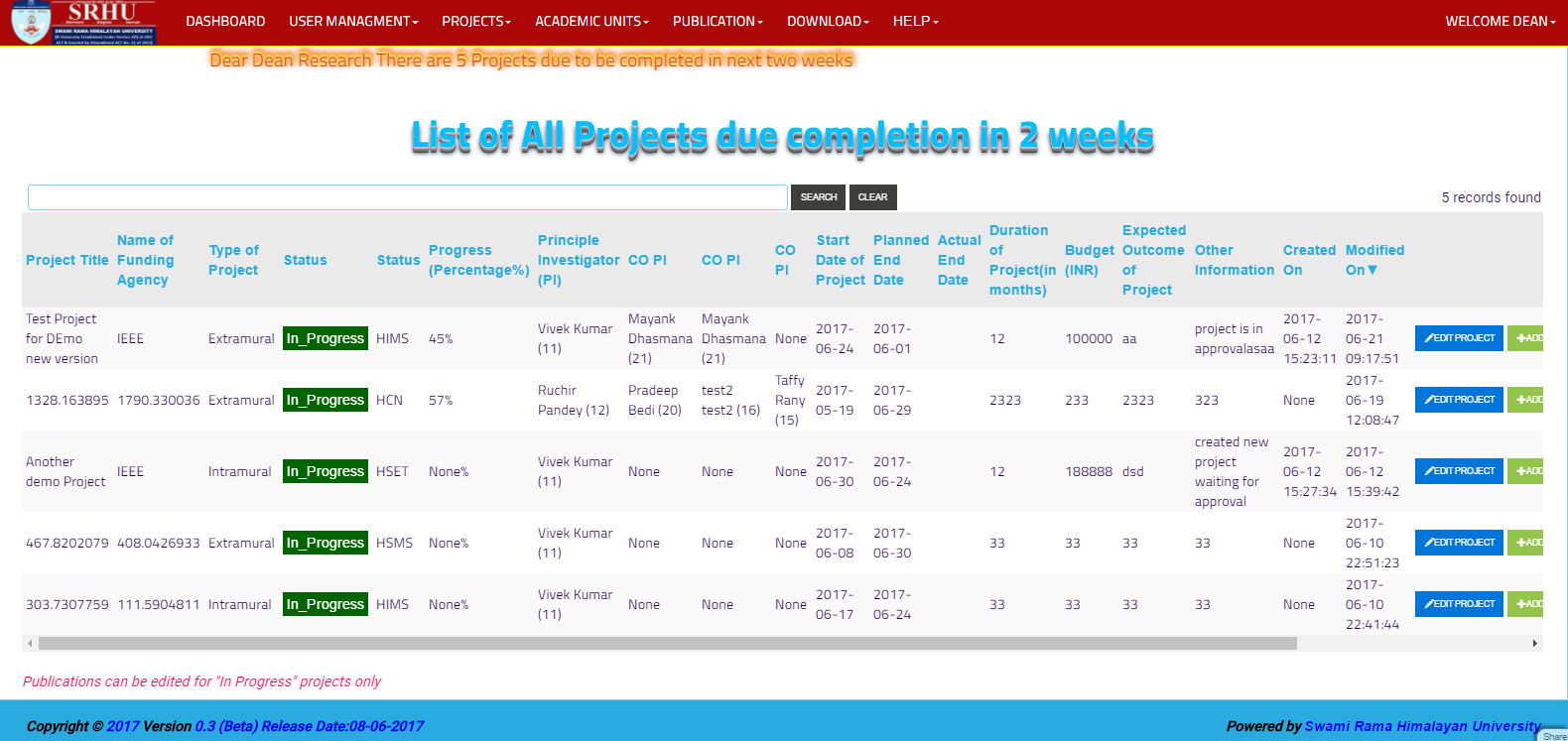Expand the PROJECTS dropdown menu

(x=476, y=21)
